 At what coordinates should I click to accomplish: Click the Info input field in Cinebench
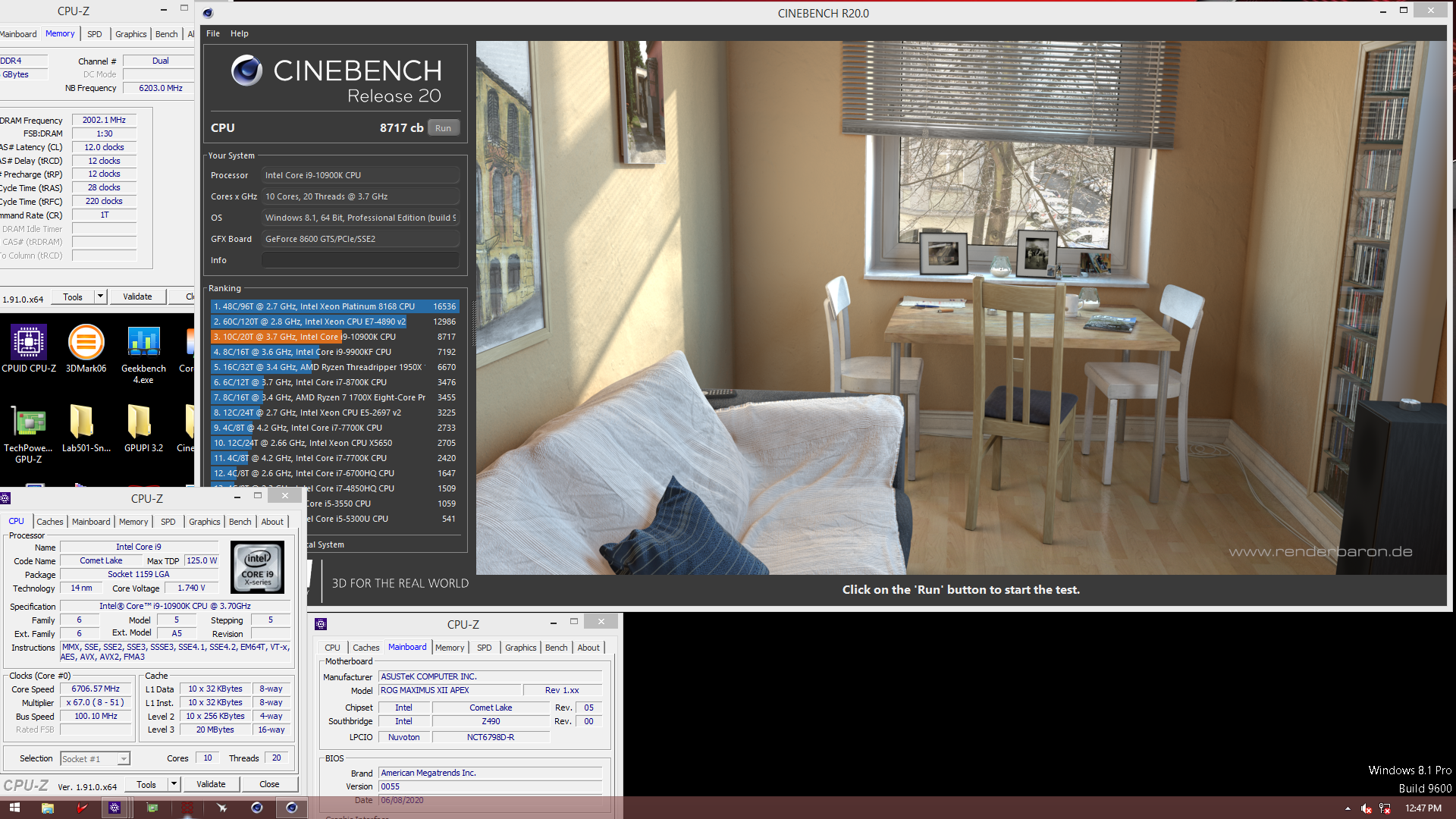[x=360, y=260]
